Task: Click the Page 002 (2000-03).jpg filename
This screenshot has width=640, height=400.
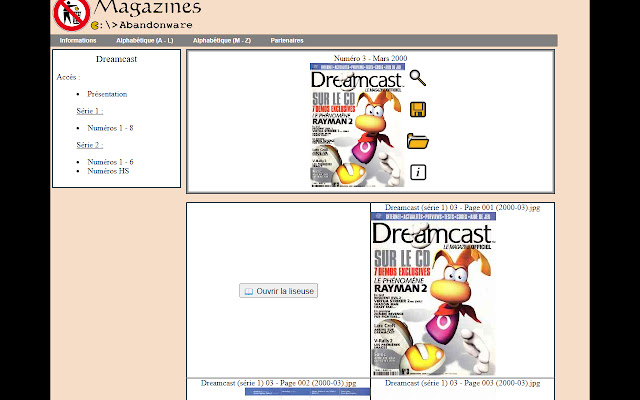Action: [278, 383]
